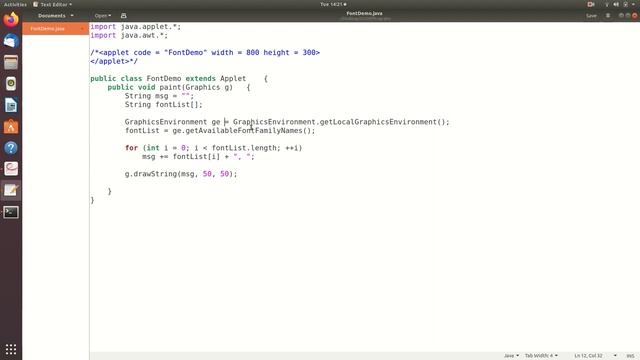Click the 'String fontList[];' line

[163, 104]
